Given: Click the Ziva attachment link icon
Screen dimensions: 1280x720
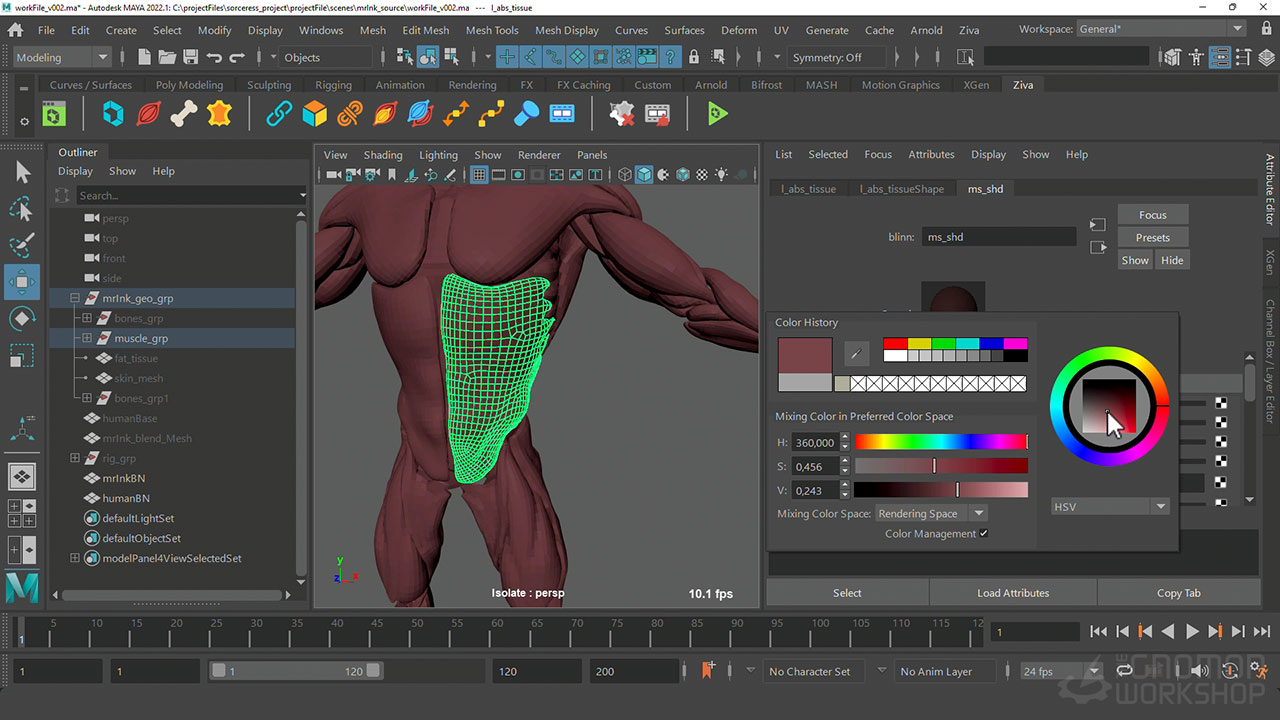Looking at the screenshot, I should coord(279,115).
